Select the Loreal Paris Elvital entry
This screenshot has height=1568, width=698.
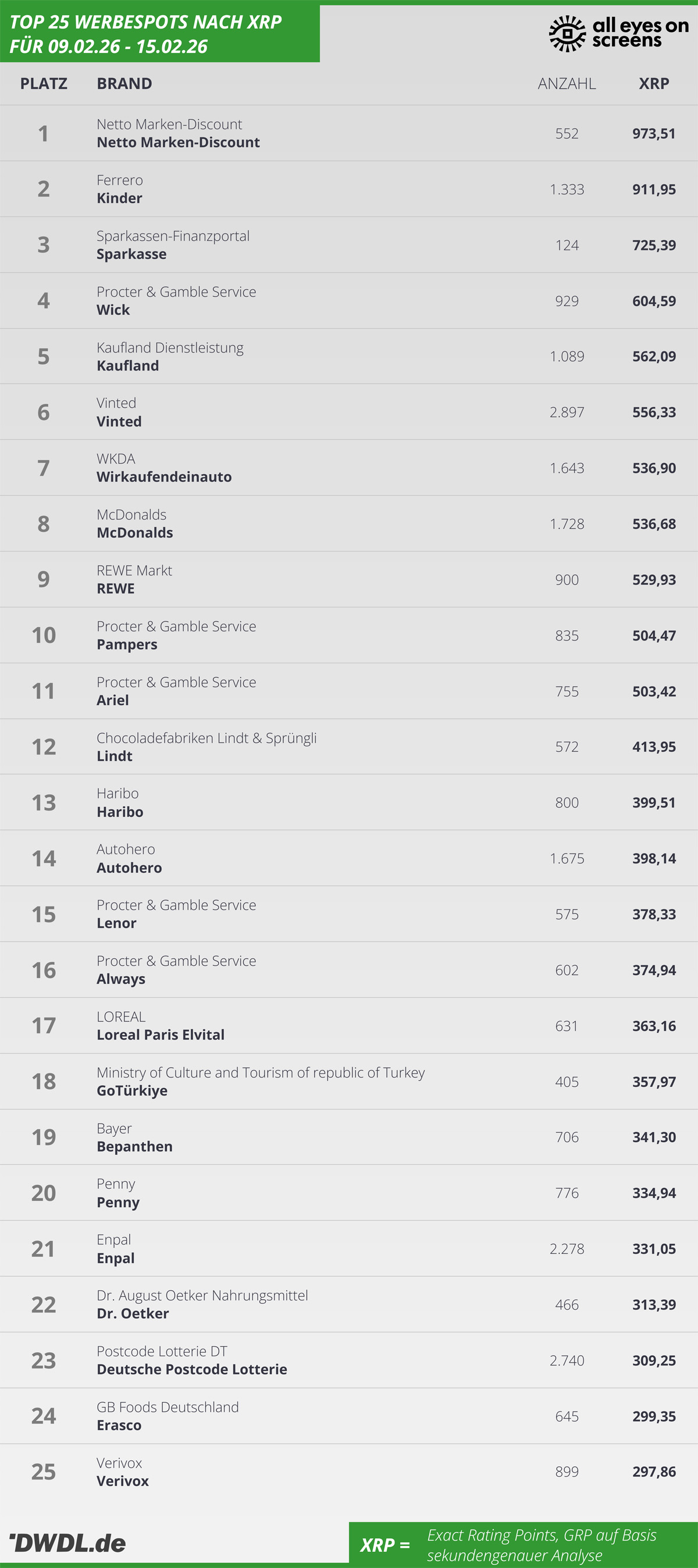(160, 1035)
